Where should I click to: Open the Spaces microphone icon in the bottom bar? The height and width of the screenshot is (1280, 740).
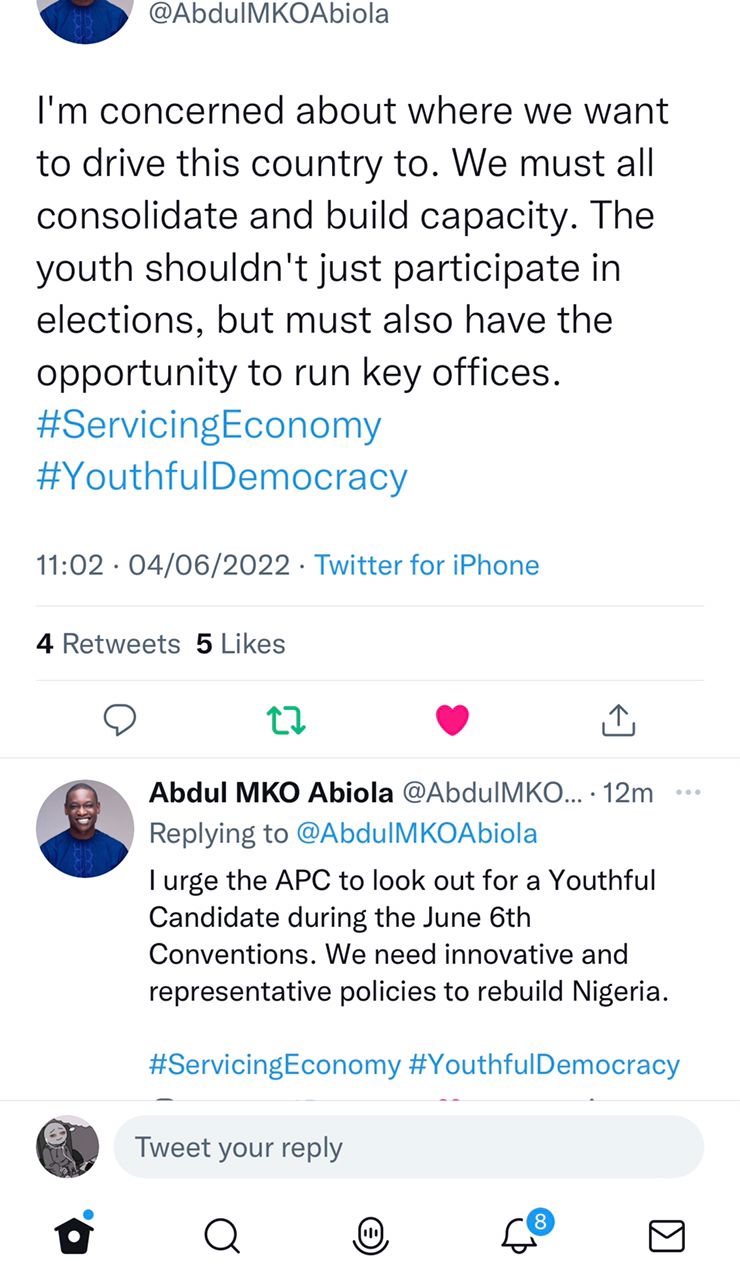point(370,1236)
